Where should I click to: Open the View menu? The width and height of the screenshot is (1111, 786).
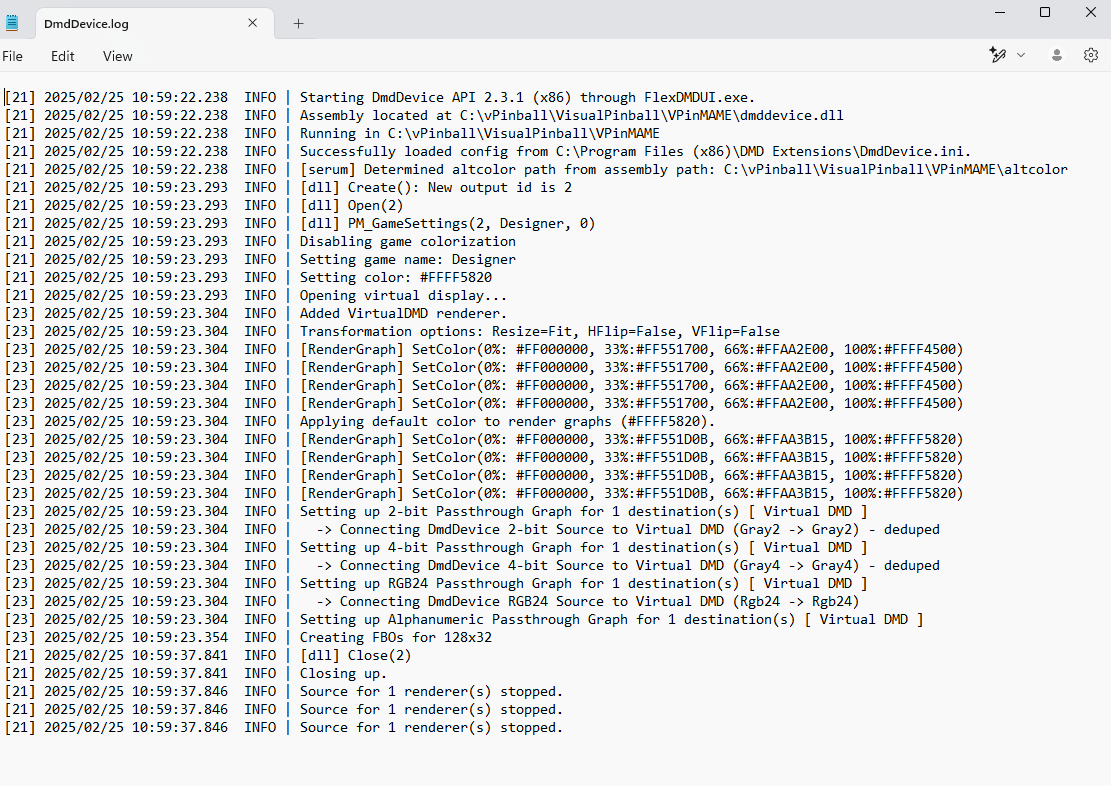[x=117, y=56]
